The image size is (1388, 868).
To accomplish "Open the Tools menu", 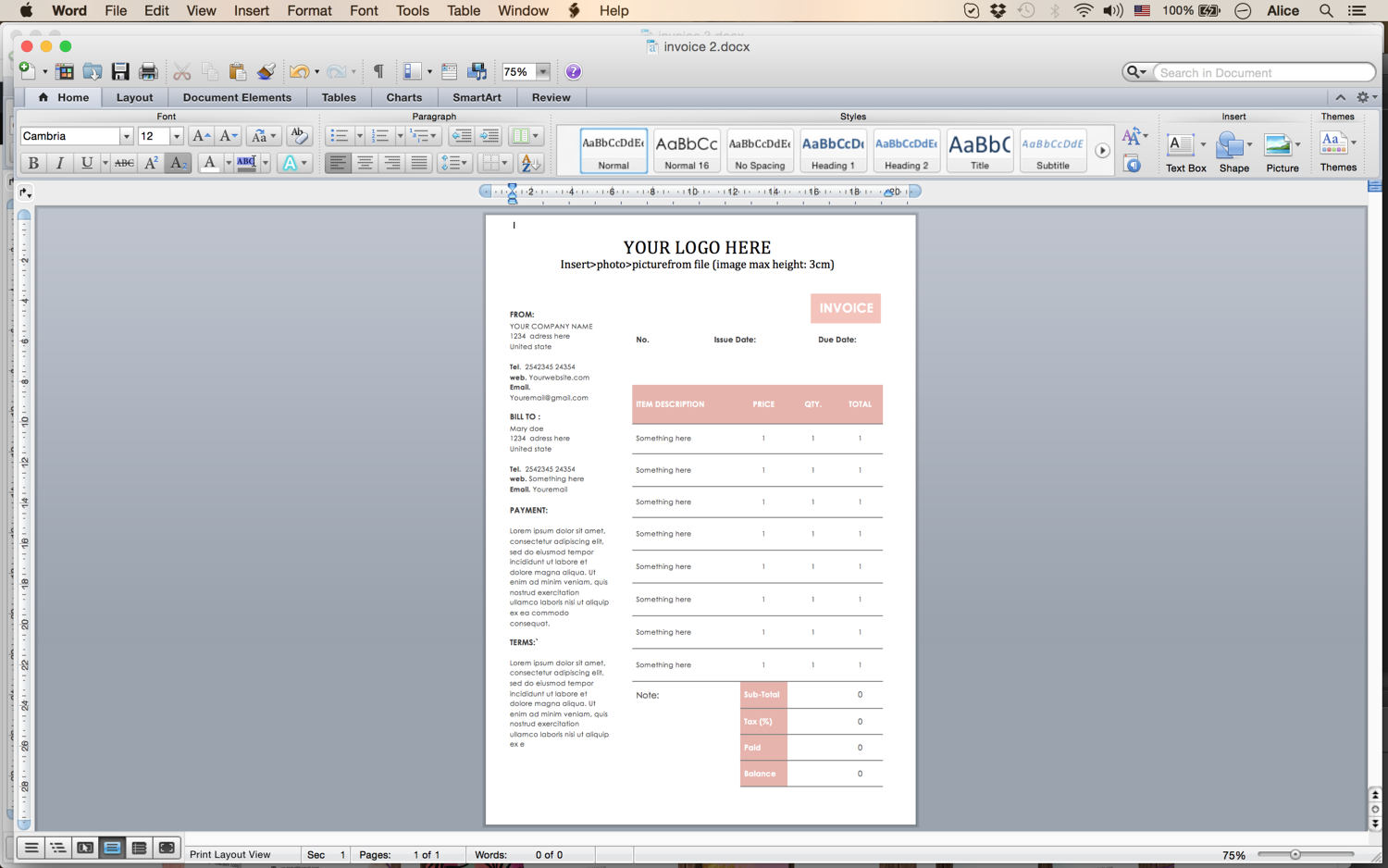I will tap(411, 10).
